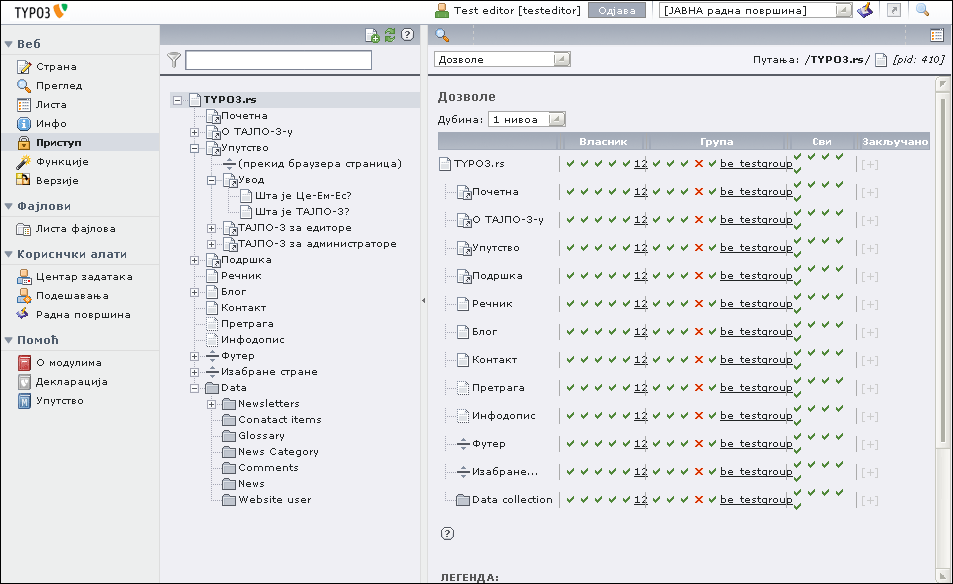953x584 pixels.
Task: Click be_testgroup link in the Блог row
Action: 756,331
